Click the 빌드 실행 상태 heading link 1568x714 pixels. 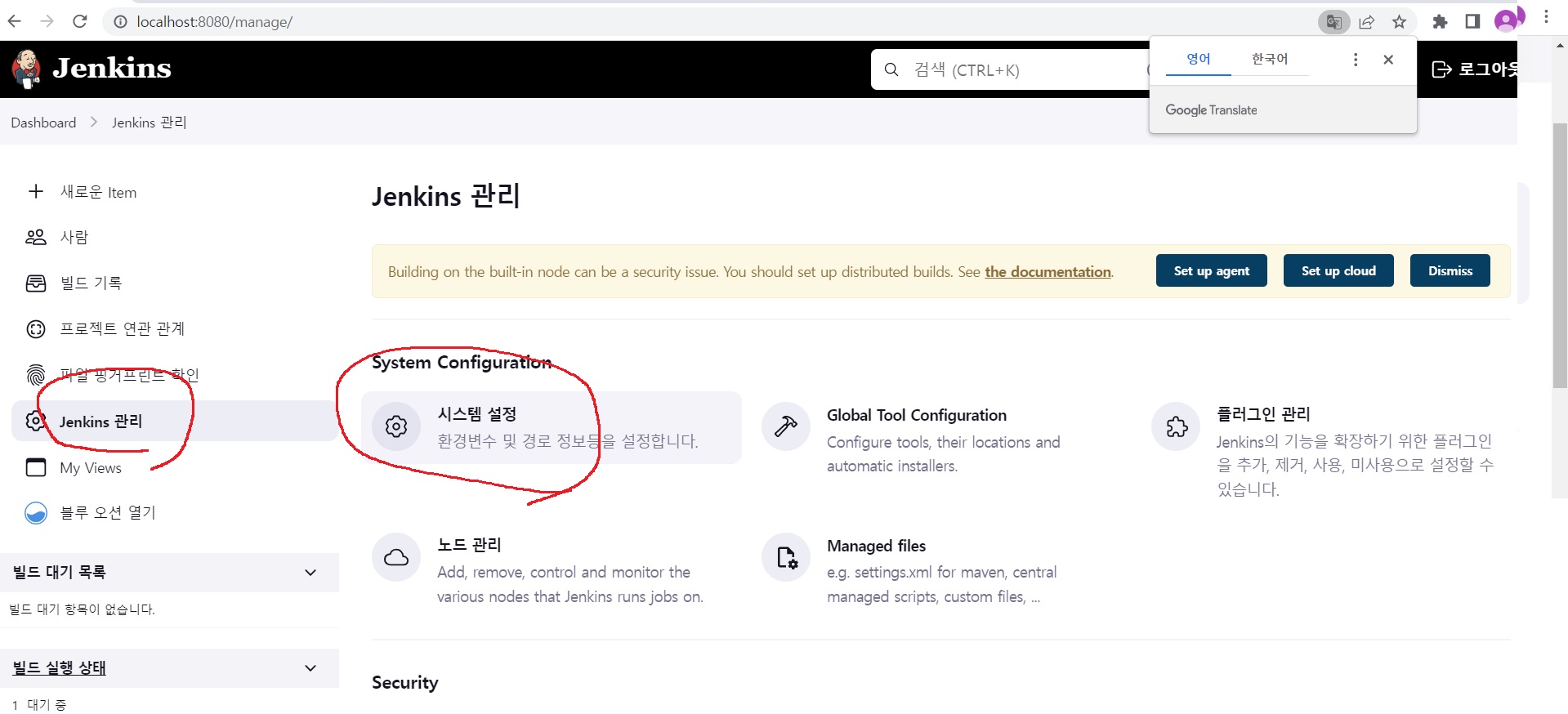click(x=59, y=668)
